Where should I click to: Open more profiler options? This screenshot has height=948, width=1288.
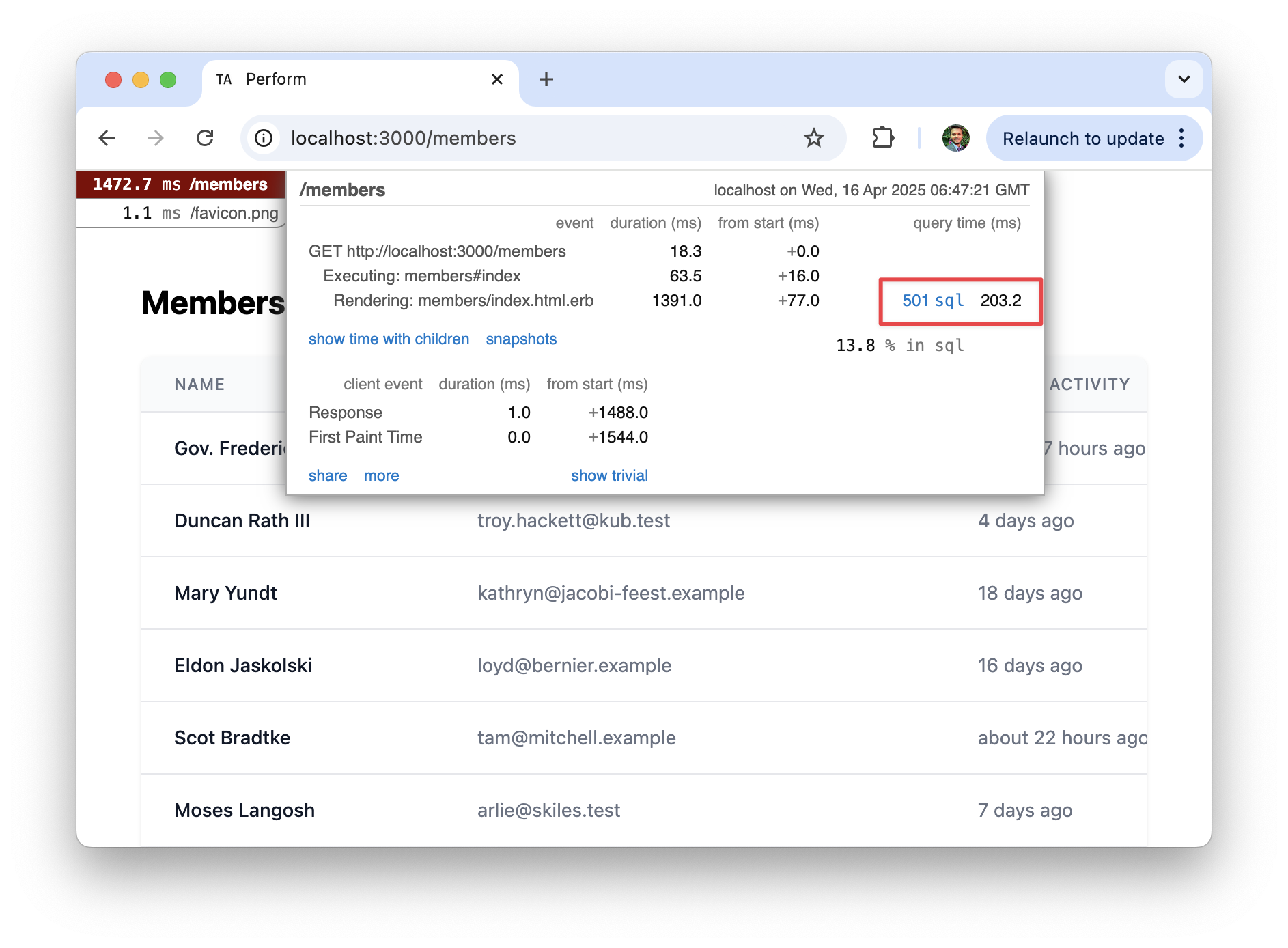click(381, 475)
